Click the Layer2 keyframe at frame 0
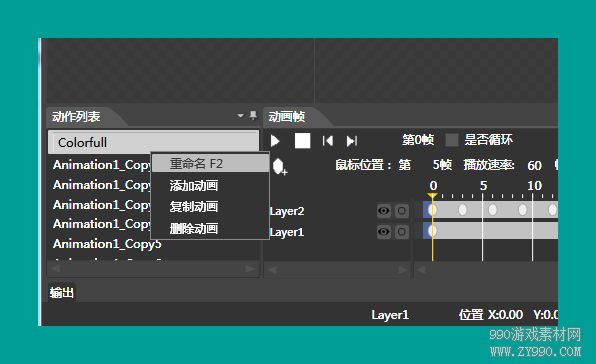This screenshot has width=596, height=364. [x=433, y=209]
